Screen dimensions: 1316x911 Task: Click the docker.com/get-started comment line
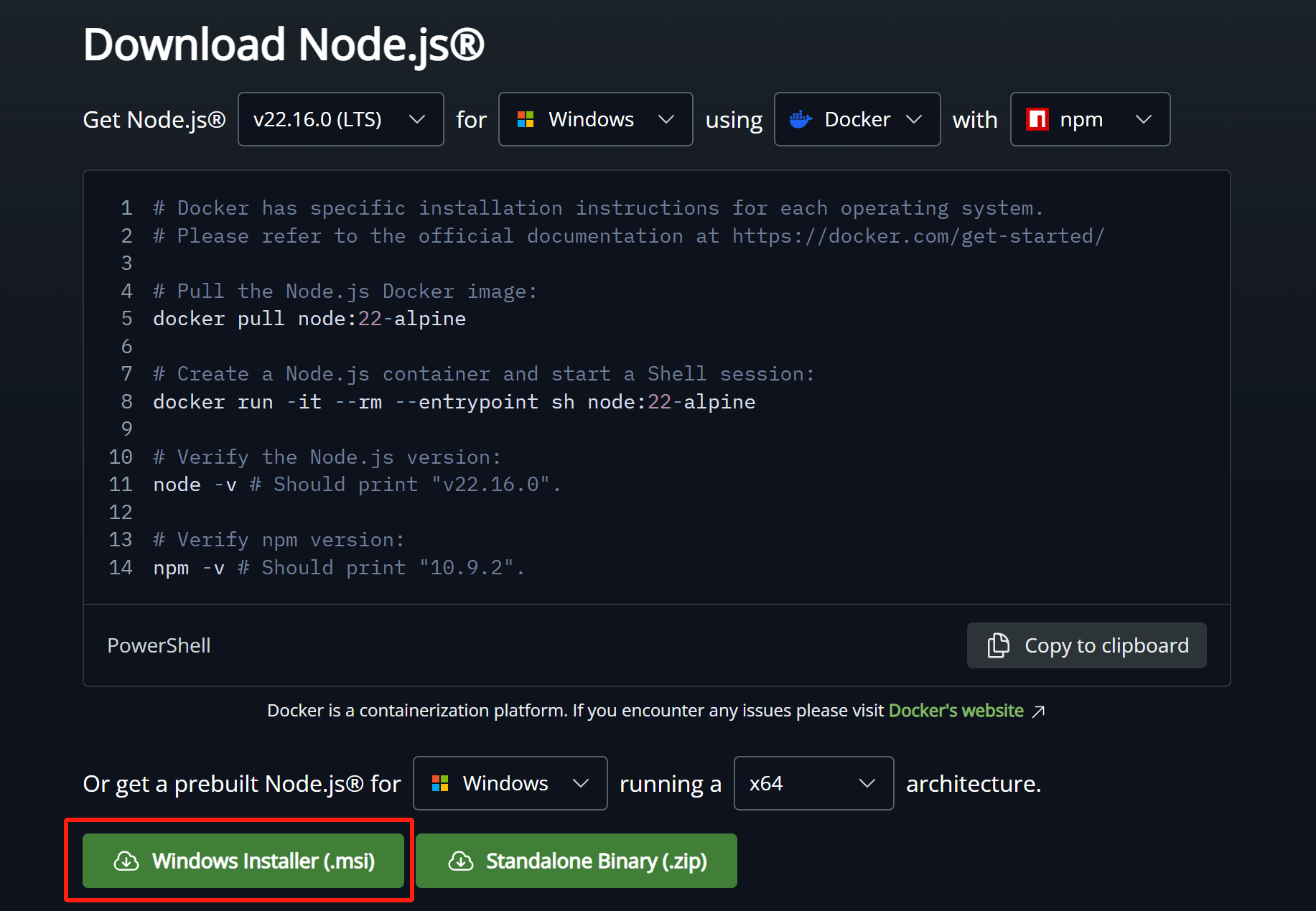pos(629,236)
